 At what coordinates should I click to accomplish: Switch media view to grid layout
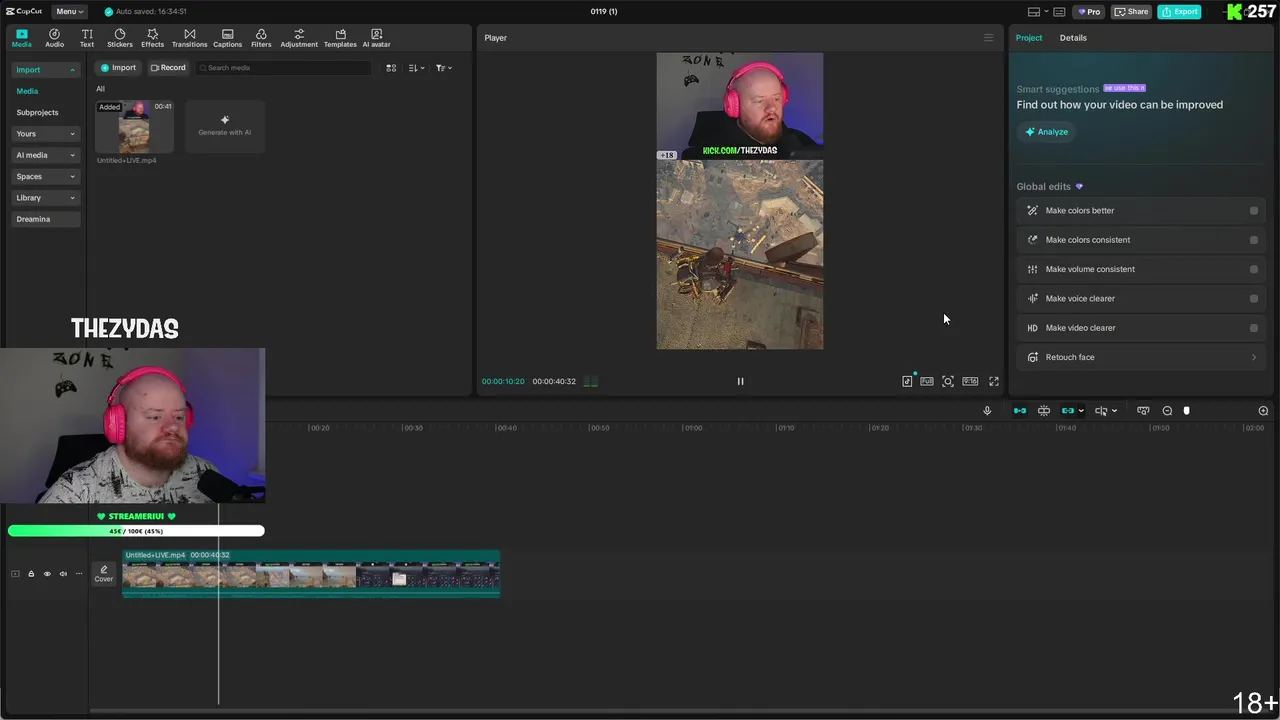pos(391,68)
